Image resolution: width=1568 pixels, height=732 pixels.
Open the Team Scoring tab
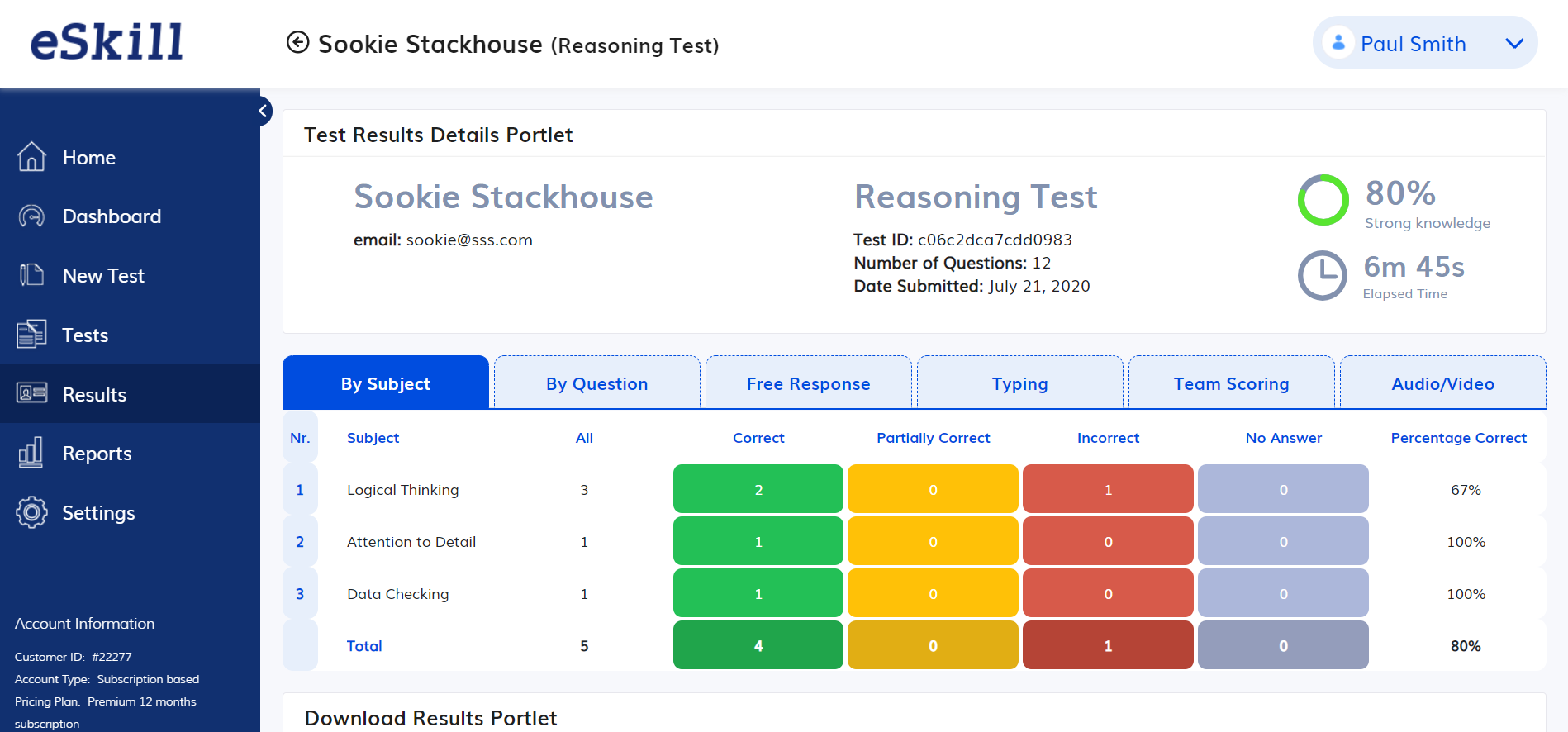[1231, 383]
